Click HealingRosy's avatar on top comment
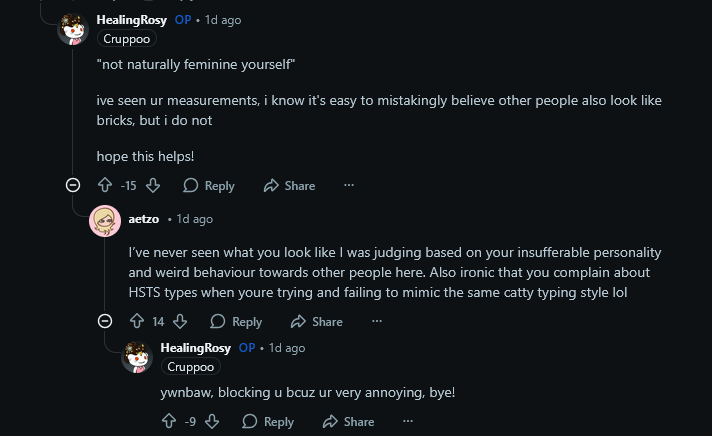 (73, 28)
